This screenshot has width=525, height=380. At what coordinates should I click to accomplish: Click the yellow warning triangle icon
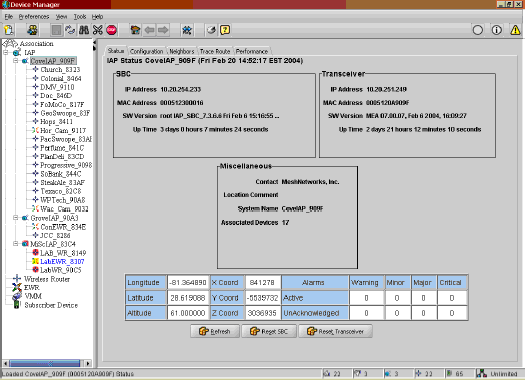(515, 30)
